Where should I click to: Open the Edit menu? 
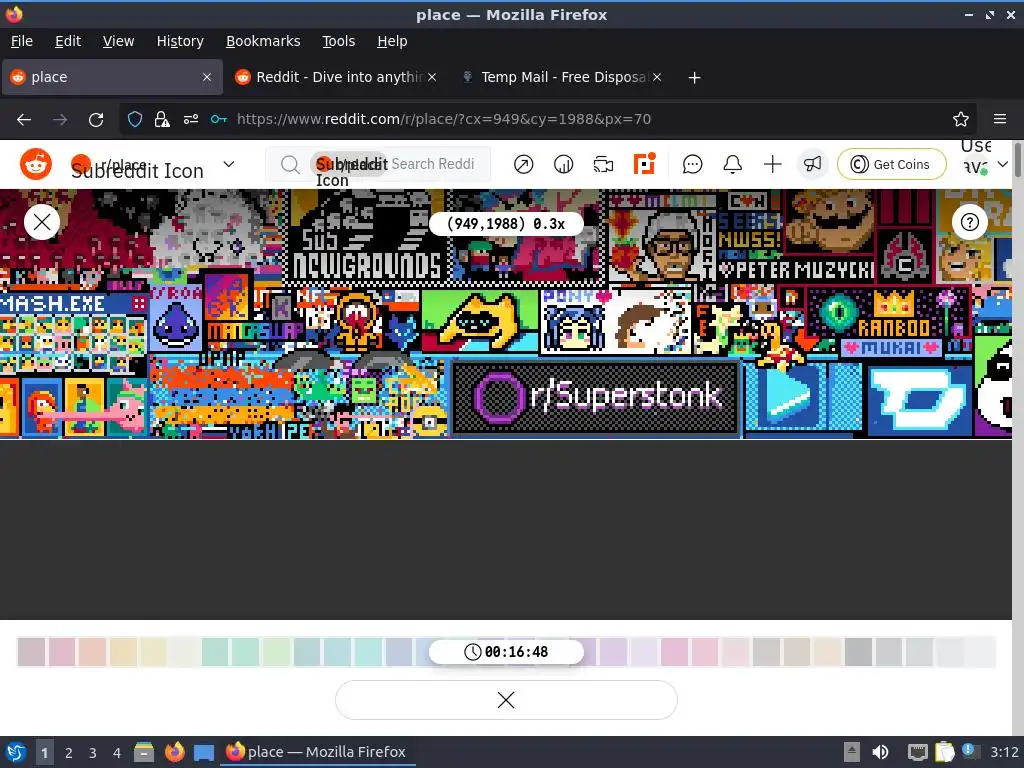(68, 41)
